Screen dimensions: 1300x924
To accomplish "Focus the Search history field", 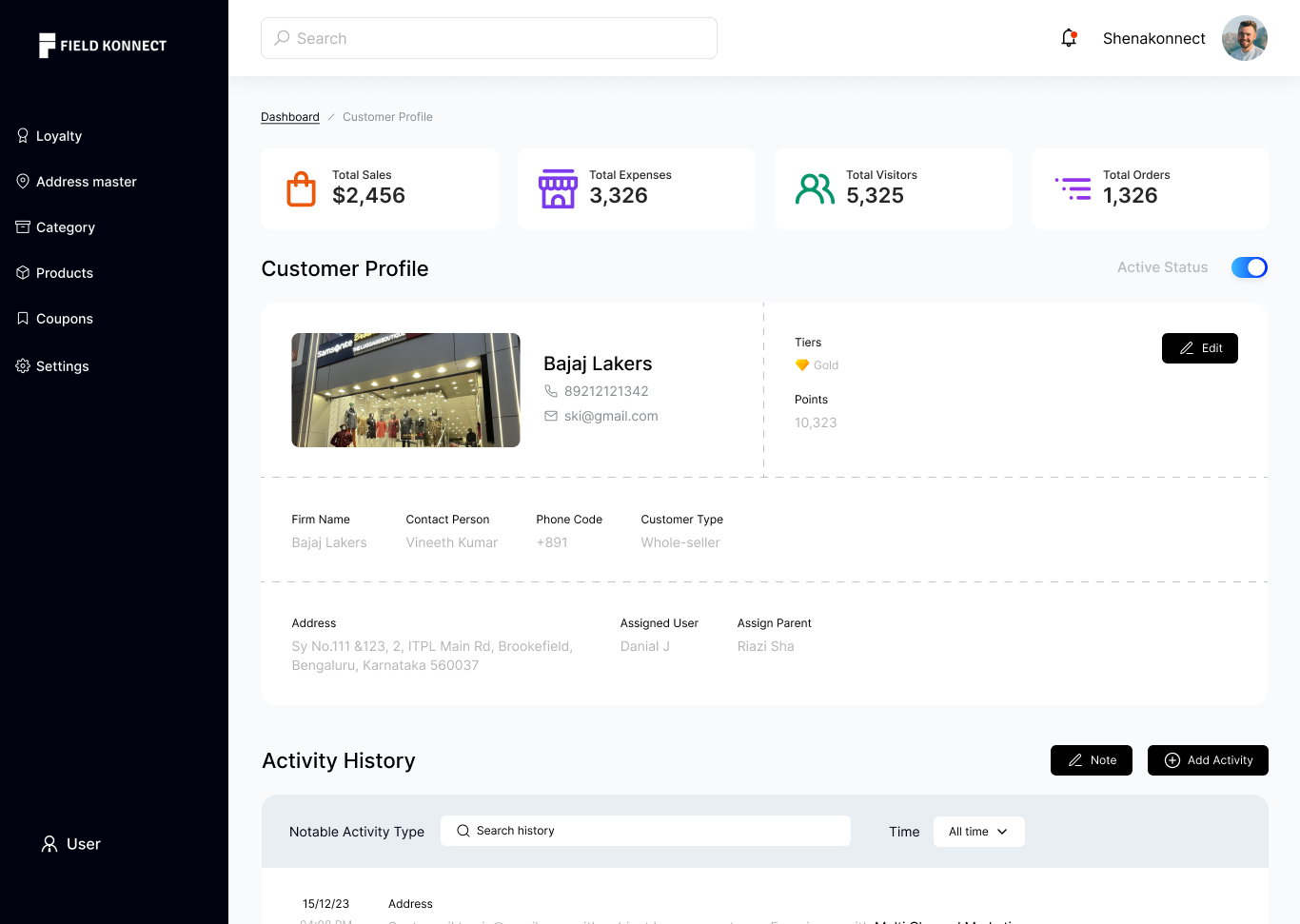I will (645, 831).
